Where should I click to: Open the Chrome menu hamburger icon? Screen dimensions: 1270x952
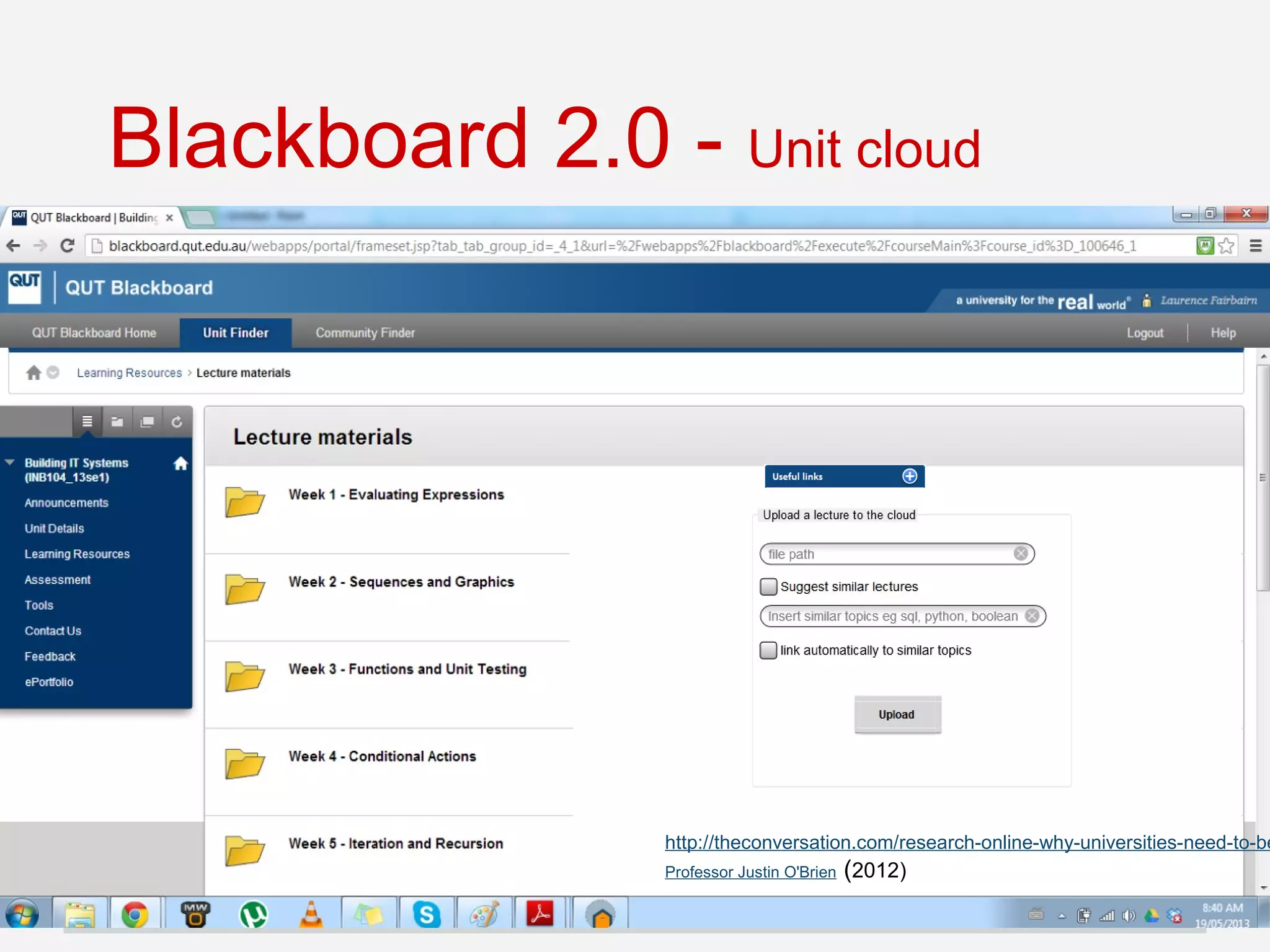click(1256, 246)
